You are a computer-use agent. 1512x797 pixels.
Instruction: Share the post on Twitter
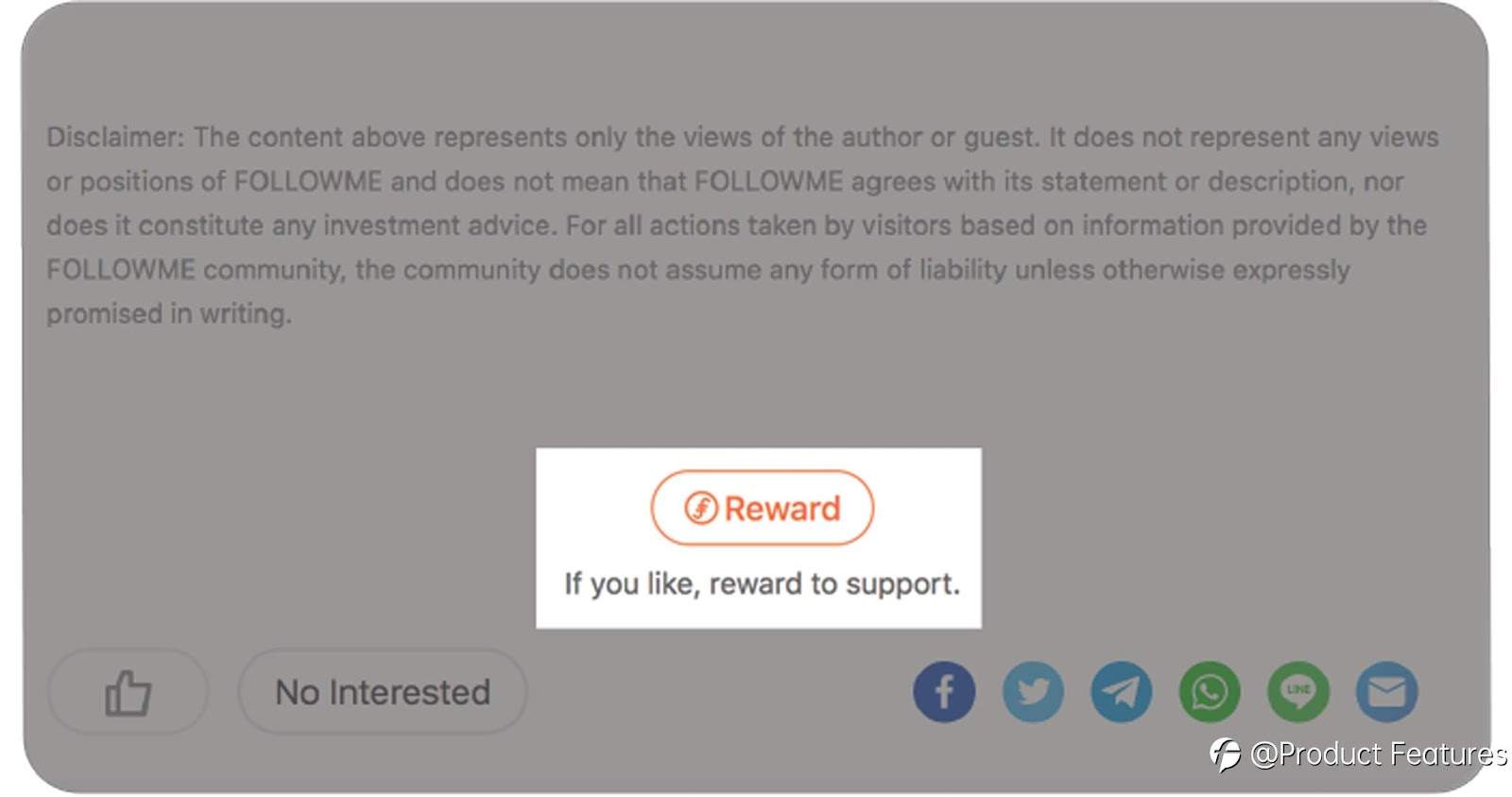tap(1033, 692)
